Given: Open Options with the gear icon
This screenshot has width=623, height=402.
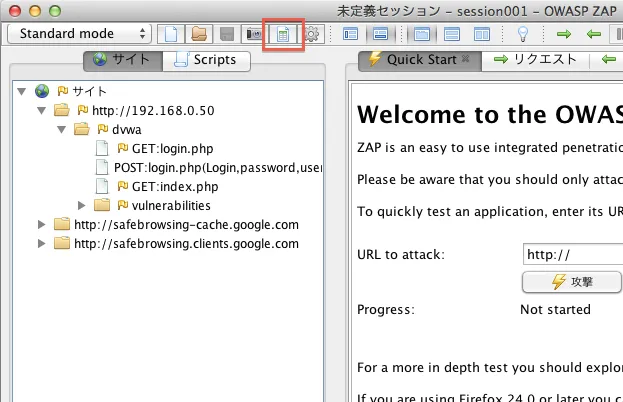Looking at the screenshot, I should point(311,34).
